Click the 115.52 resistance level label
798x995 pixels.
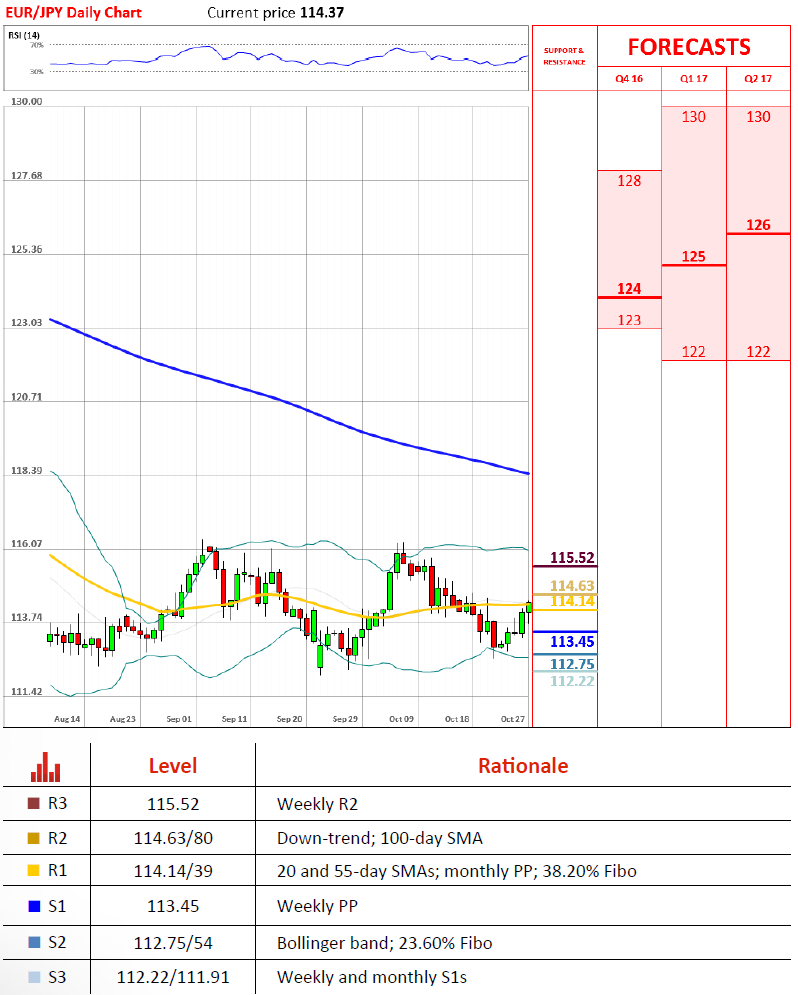pyautogui.click(x=572, y=558)
